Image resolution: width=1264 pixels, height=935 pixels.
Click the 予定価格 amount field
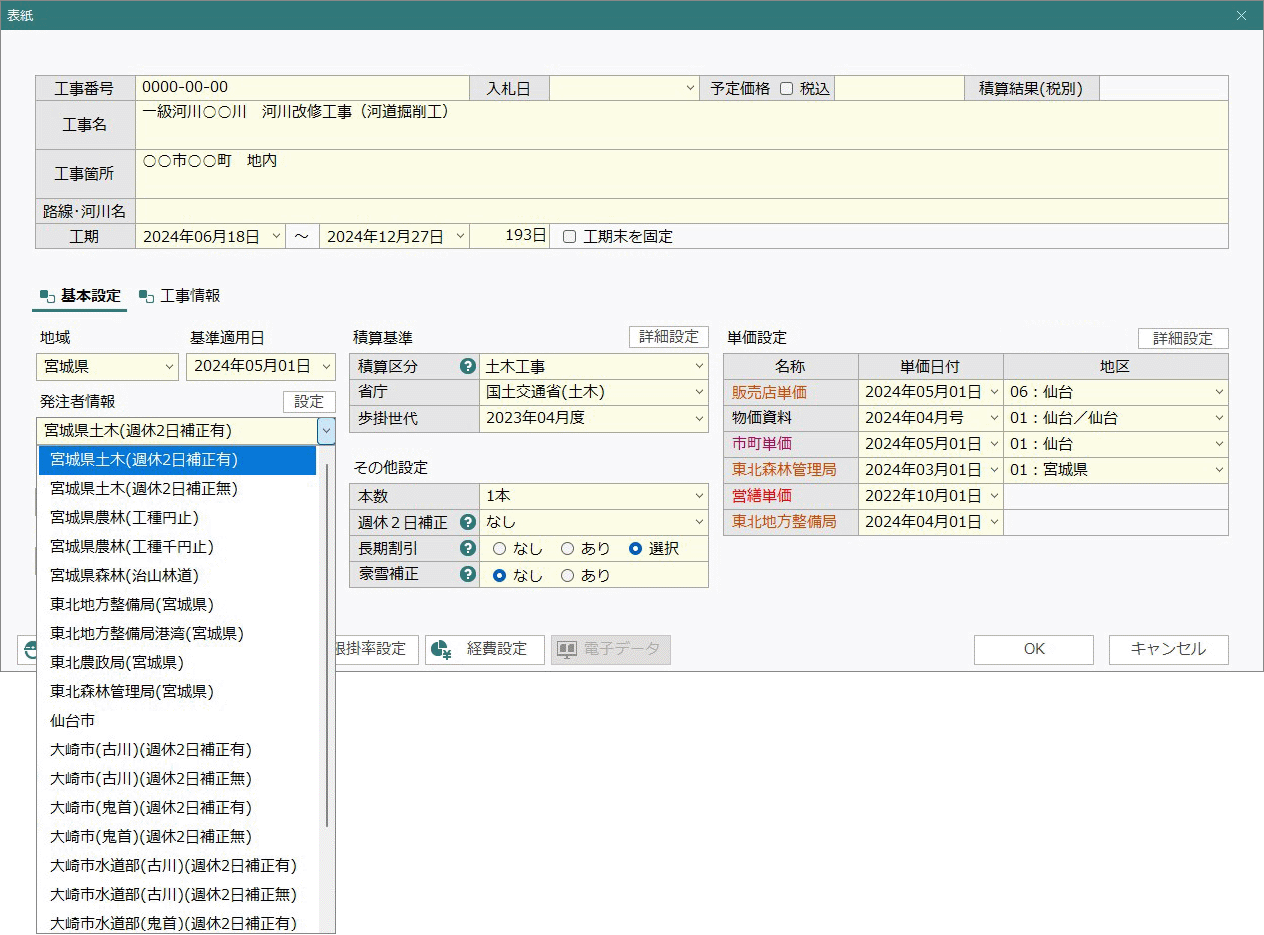[x=899, y=88]
